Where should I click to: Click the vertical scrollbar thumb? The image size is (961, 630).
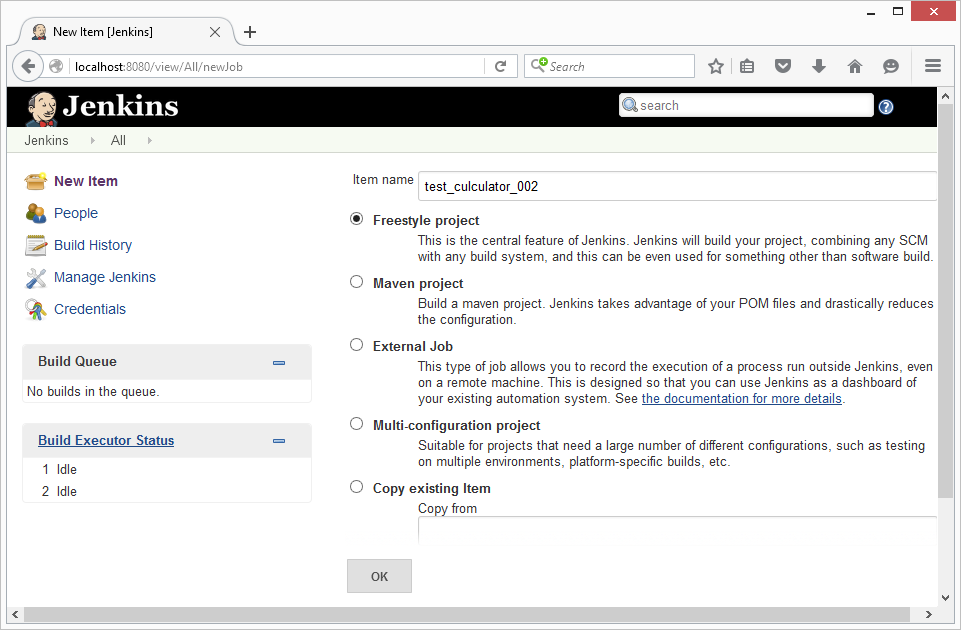tap(945, 302)
